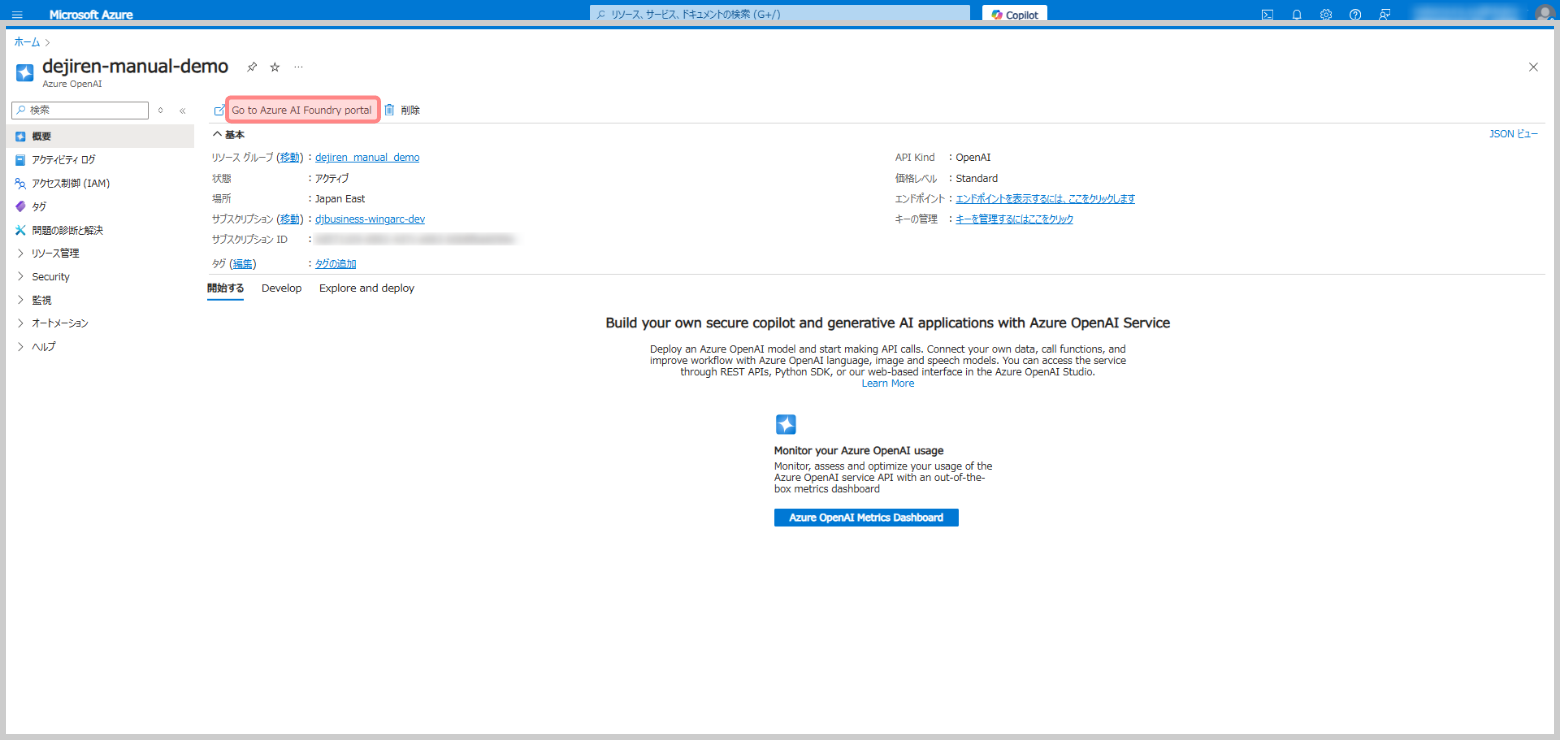Open portal settings gear icon
The image size is (1560, 741).
coord(1326,15)
